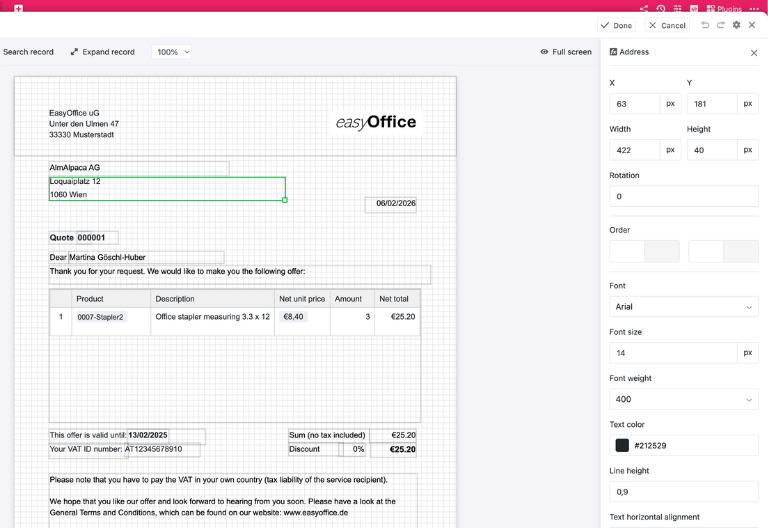Open page settings via gear icon
768x528 pixels.
pos(737,25)
